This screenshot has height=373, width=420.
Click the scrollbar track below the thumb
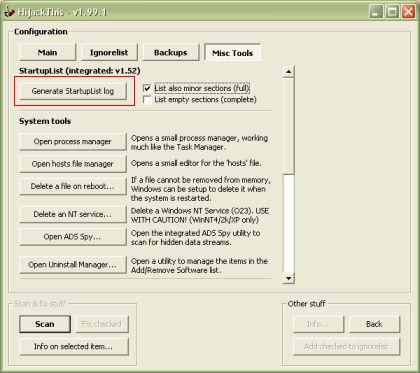288,223
